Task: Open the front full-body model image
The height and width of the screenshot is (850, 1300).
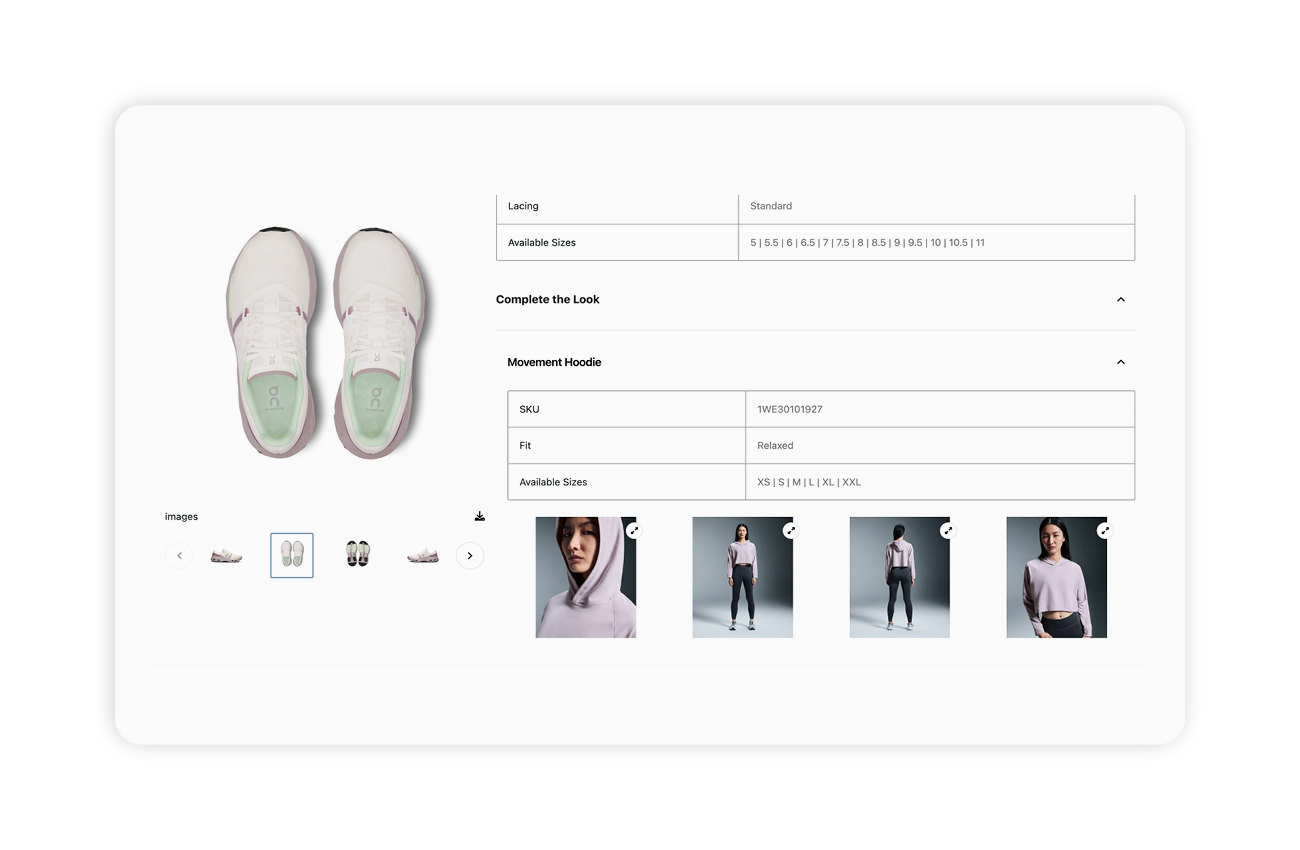Action: coord(742,577)
